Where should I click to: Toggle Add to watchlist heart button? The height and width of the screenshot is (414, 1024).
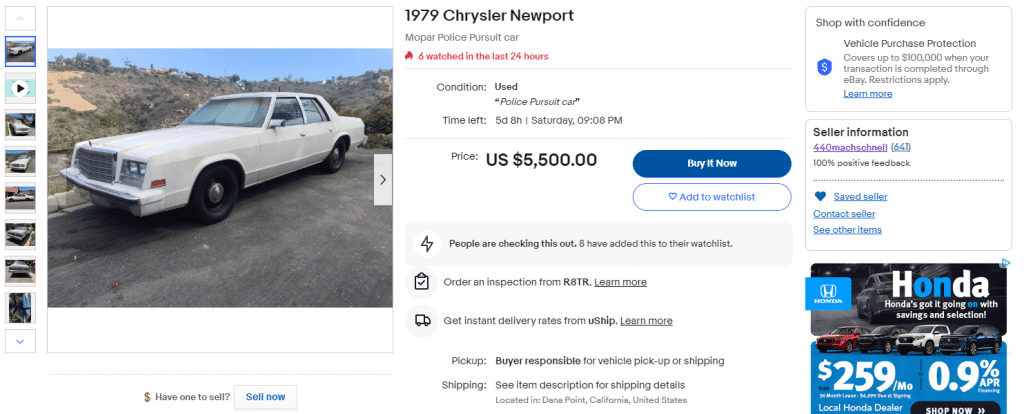[711, 197]
